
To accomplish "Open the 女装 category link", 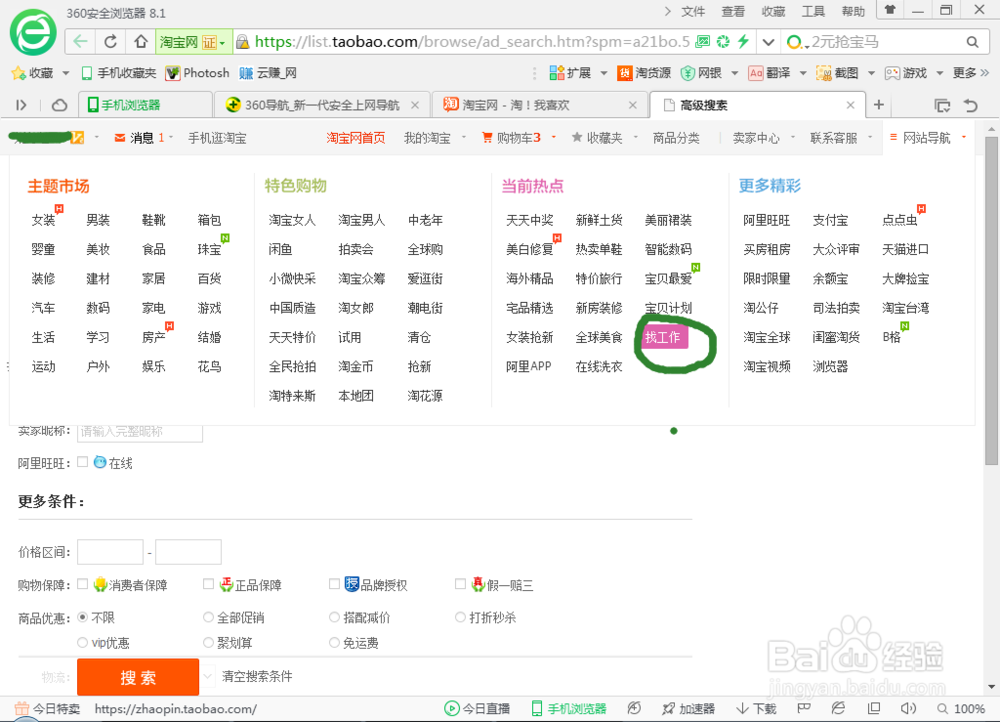I will (43, 220).
